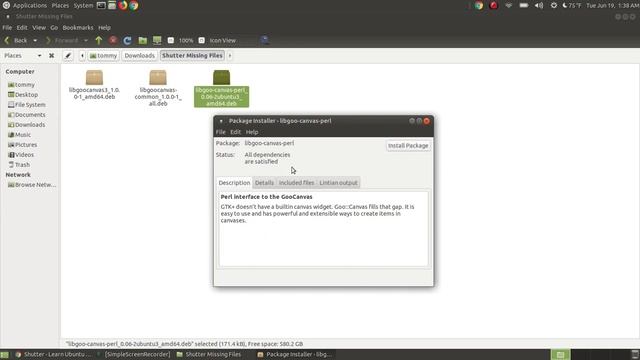This screenshot has height=360, width=640.
Task: Click the Computer toolbar icon
Action: (157, 40)
